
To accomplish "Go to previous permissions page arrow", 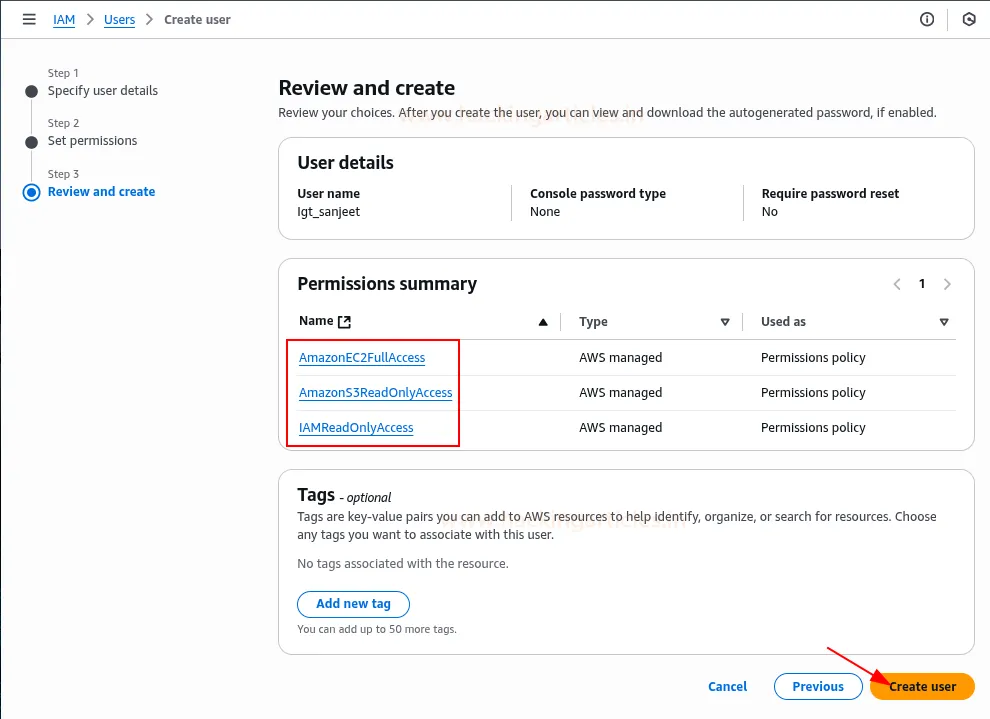I will 897,284.
